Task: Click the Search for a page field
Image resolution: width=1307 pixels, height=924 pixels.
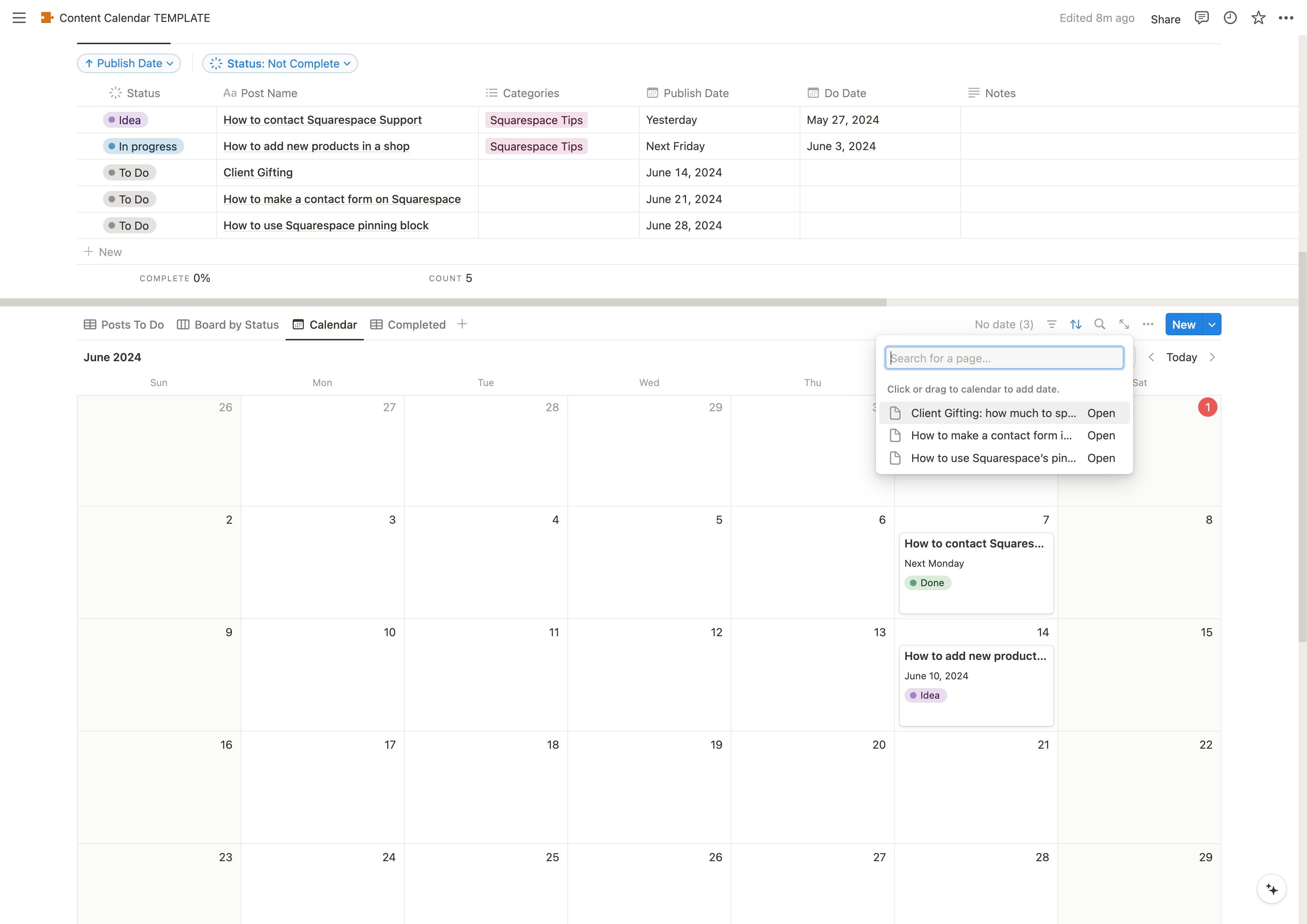Action: click(x=1004, y=358)
